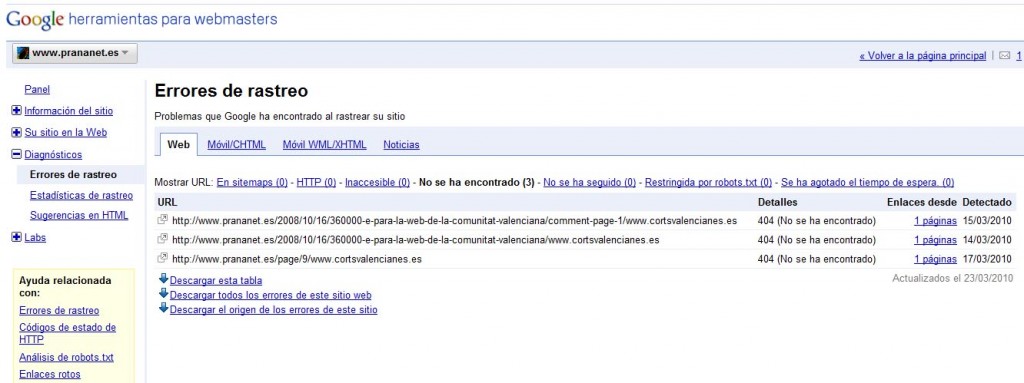The width and height of the screenshot is (1024, 383).
Task: Filter by No se ha seguido (0)
Action: point(590,182)
